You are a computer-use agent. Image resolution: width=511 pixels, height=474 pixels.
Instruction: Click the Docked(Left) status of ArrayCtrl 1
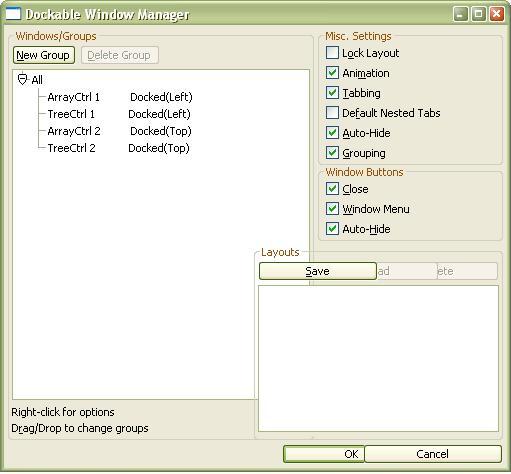[161, 97]
